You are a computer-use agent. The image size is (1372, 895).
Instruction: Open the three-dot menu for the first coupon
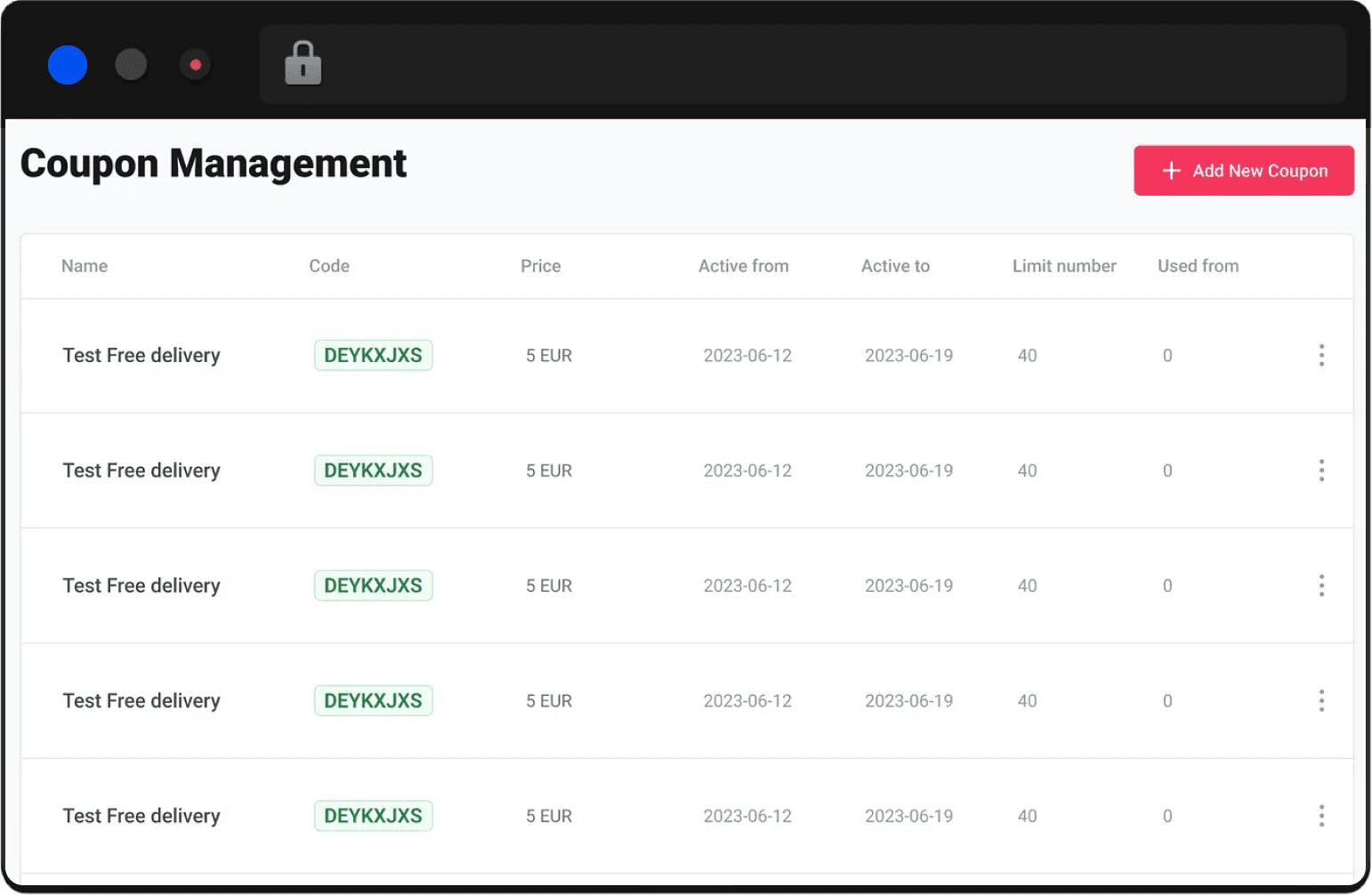tap(1320, 356)
